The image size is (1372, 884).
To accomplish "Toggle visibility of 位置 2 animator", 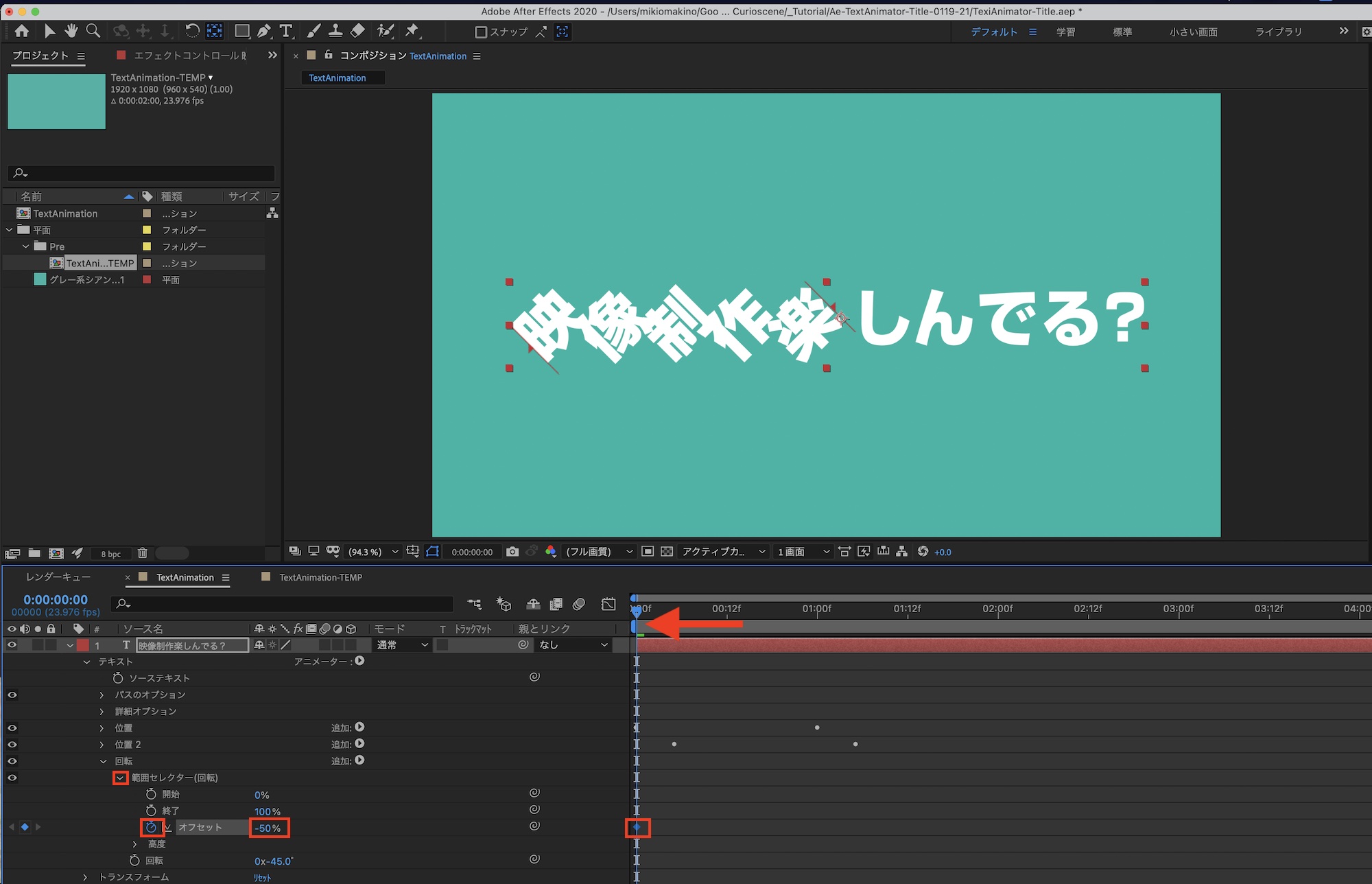I will (x=12, y=745).
